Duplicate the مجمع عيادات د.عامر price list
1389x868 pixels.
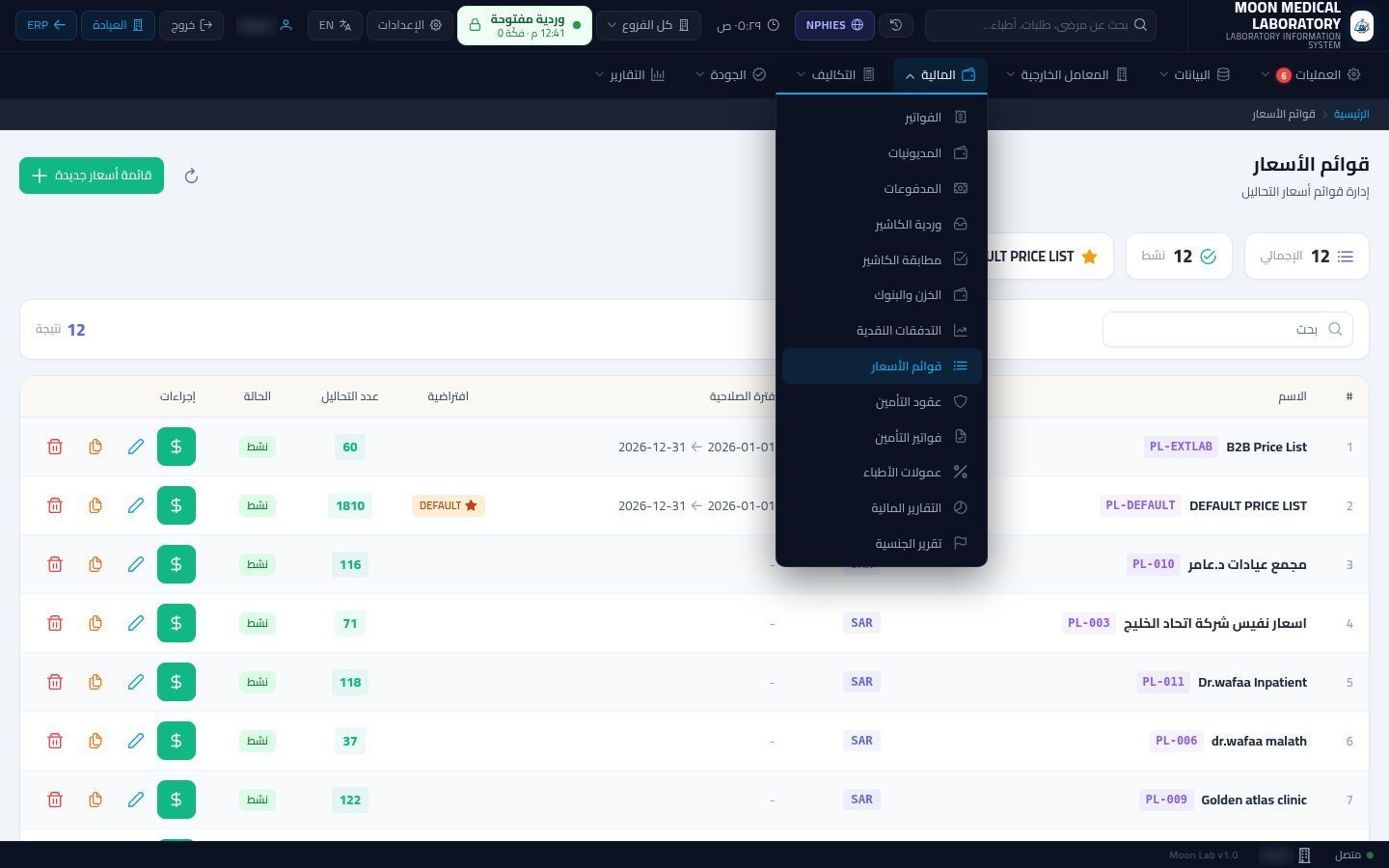[x=95, y=564]
